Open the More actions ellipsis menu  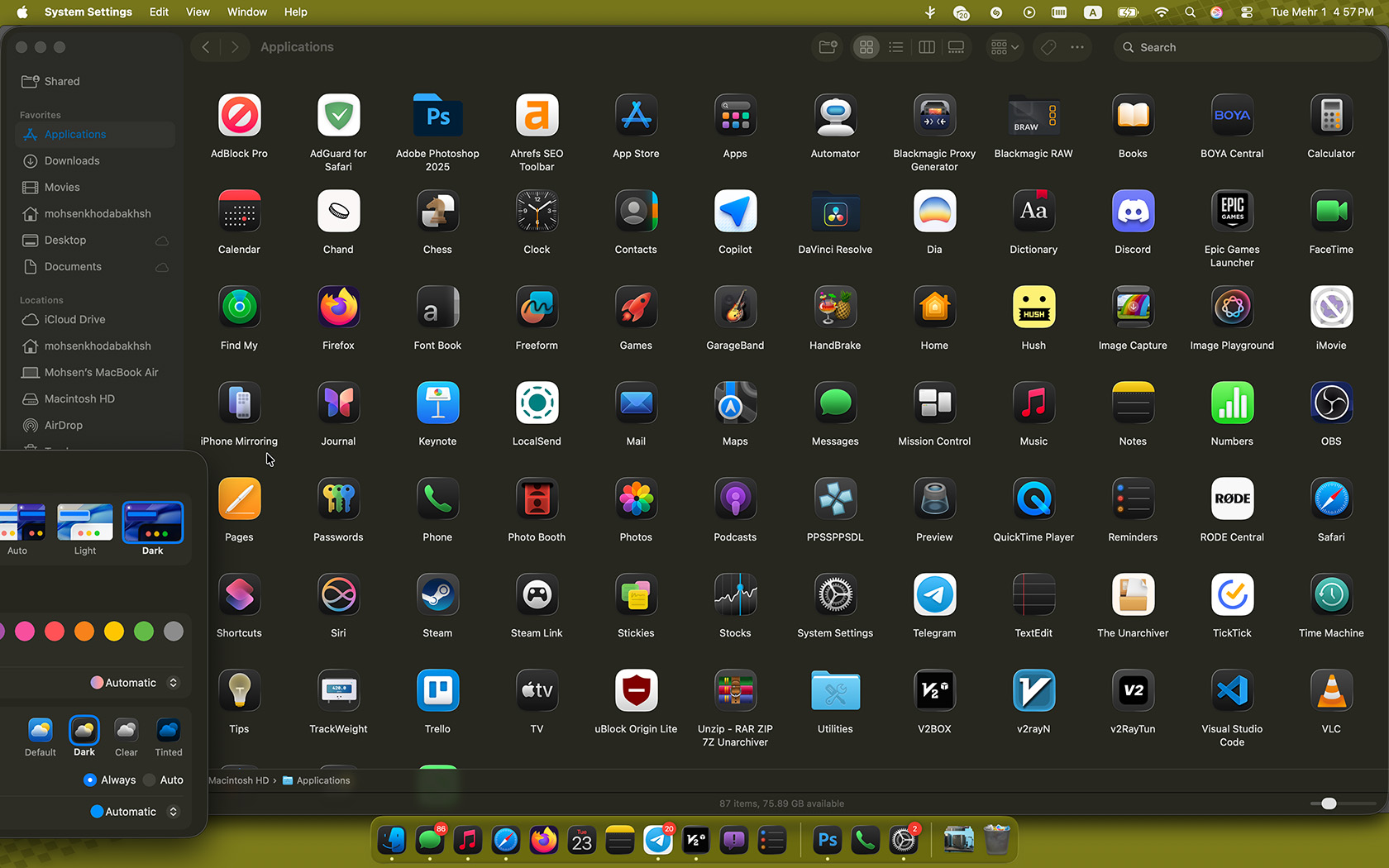(x=1077, y=47)
